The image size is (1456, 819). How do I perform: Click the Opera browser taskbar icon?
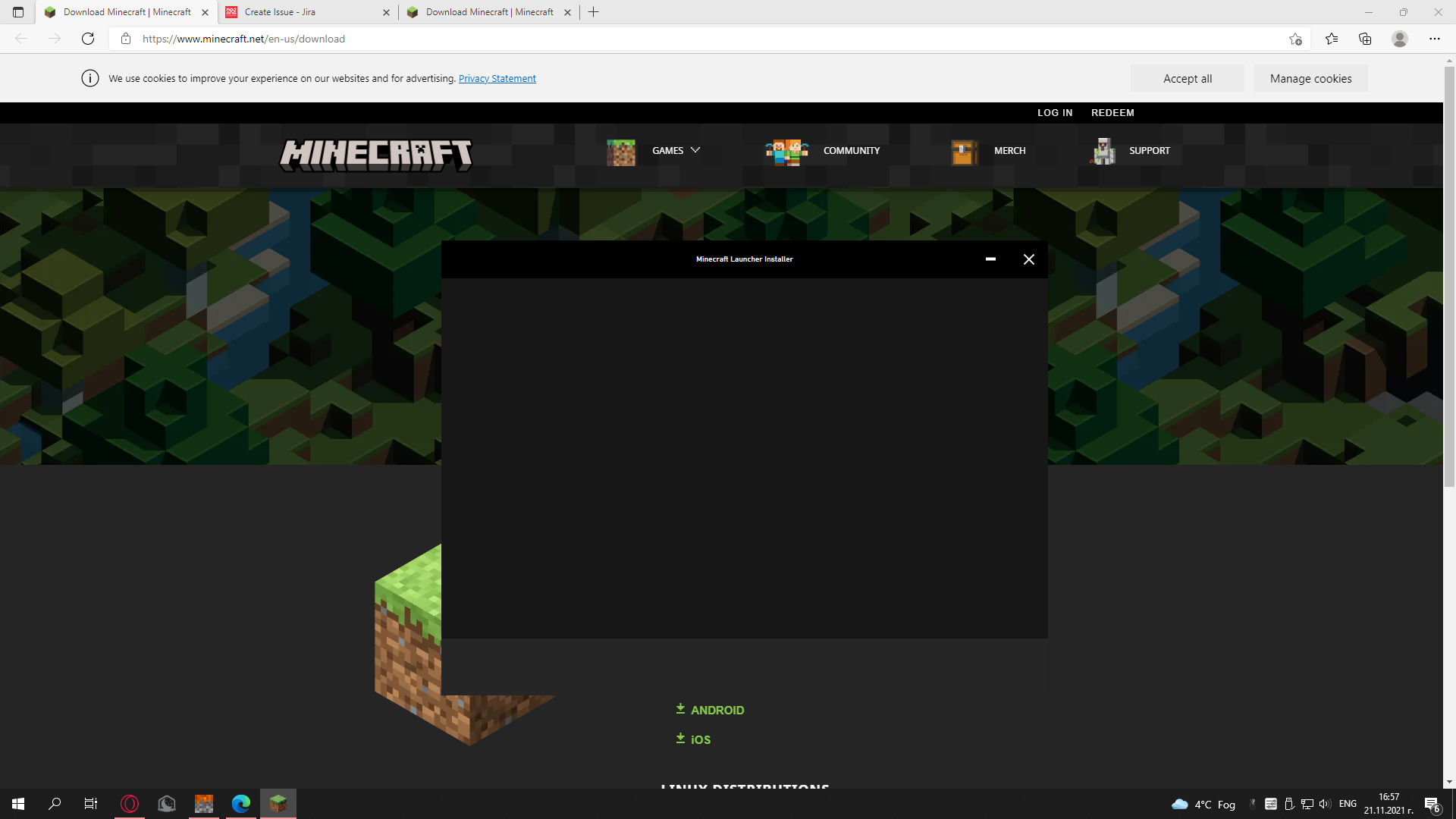tap(130, 803)
